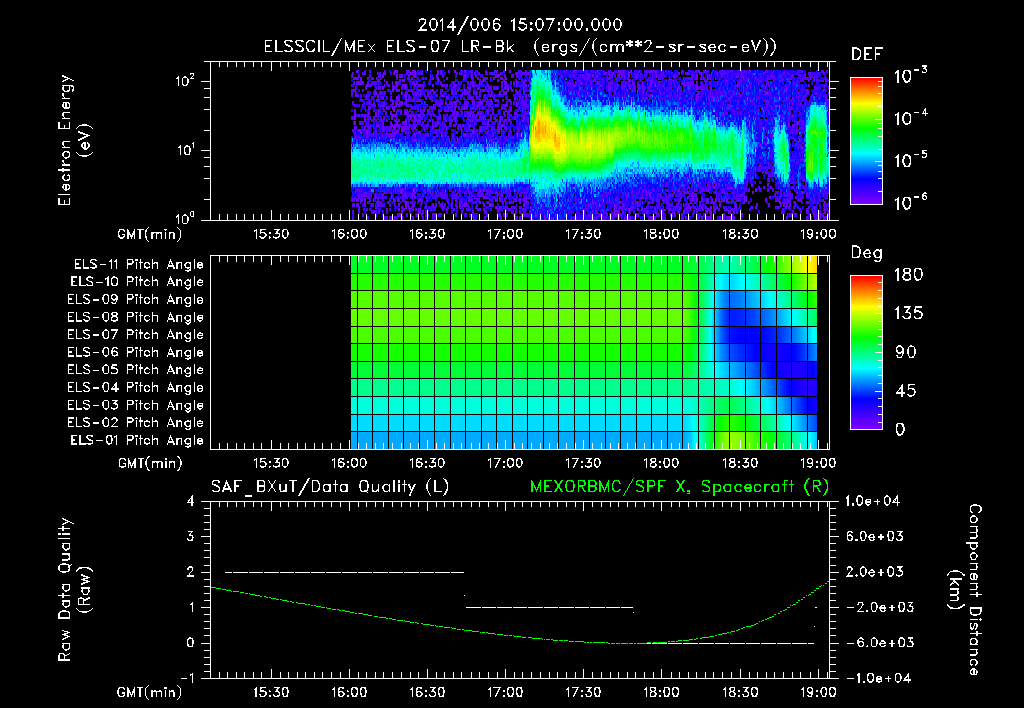Click the Deg pitch angle color bar

866,353
